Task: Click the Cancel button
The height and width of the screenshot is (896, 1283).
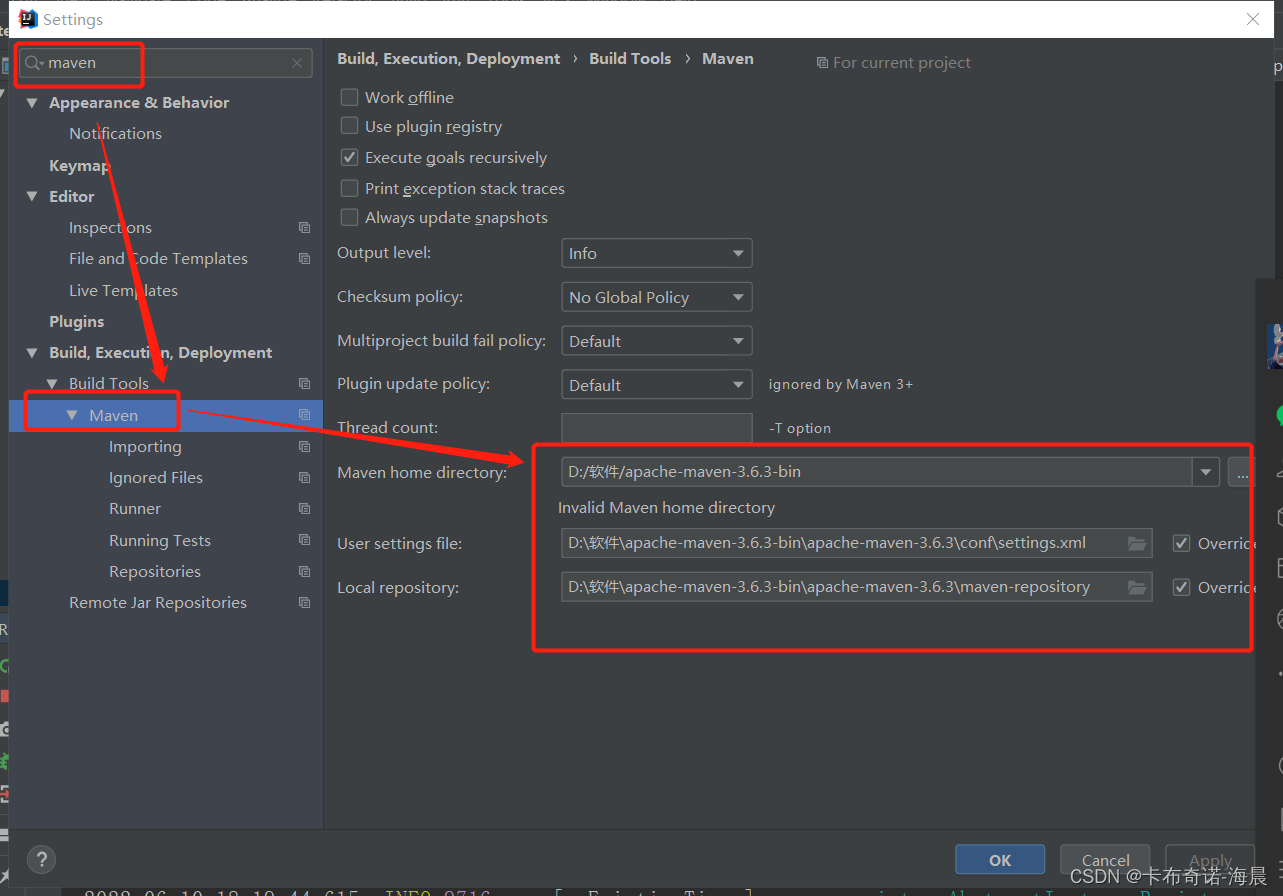Action: (x=1106, y=860)
